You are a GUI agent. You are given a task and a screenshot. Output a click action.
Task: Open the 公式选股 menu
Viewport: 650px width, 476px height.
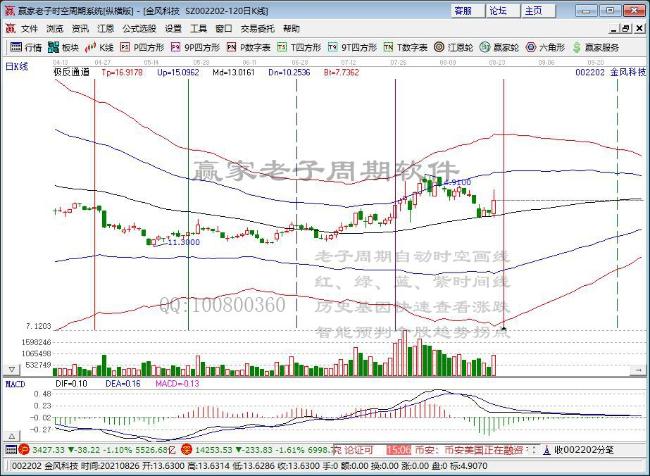coord(139,29)
